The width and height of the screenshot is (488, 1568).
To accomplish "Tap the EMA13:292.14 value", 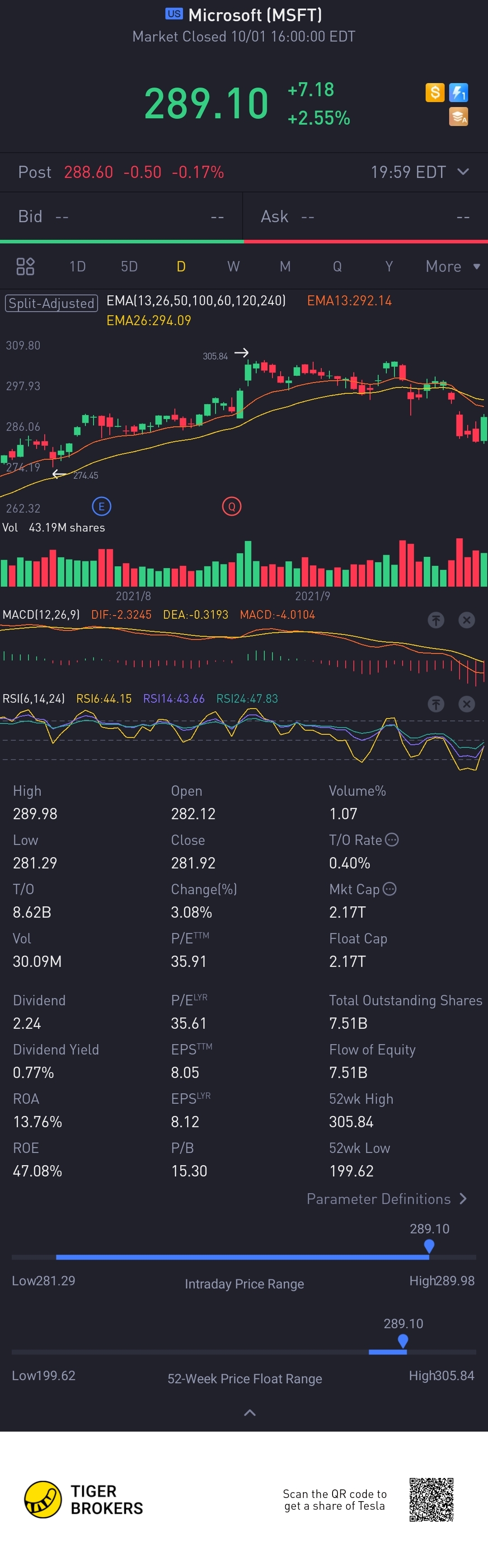I will [349, 300].
